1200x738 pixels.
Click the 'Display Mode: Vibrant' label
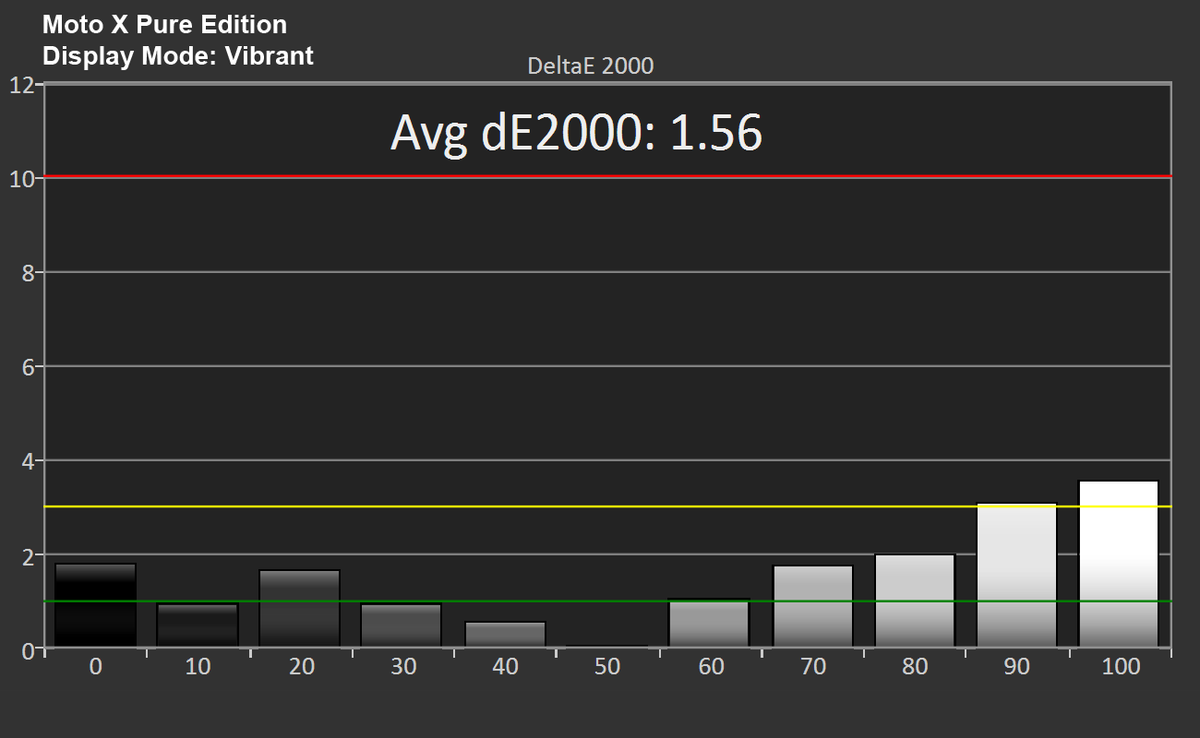[178, 56]
